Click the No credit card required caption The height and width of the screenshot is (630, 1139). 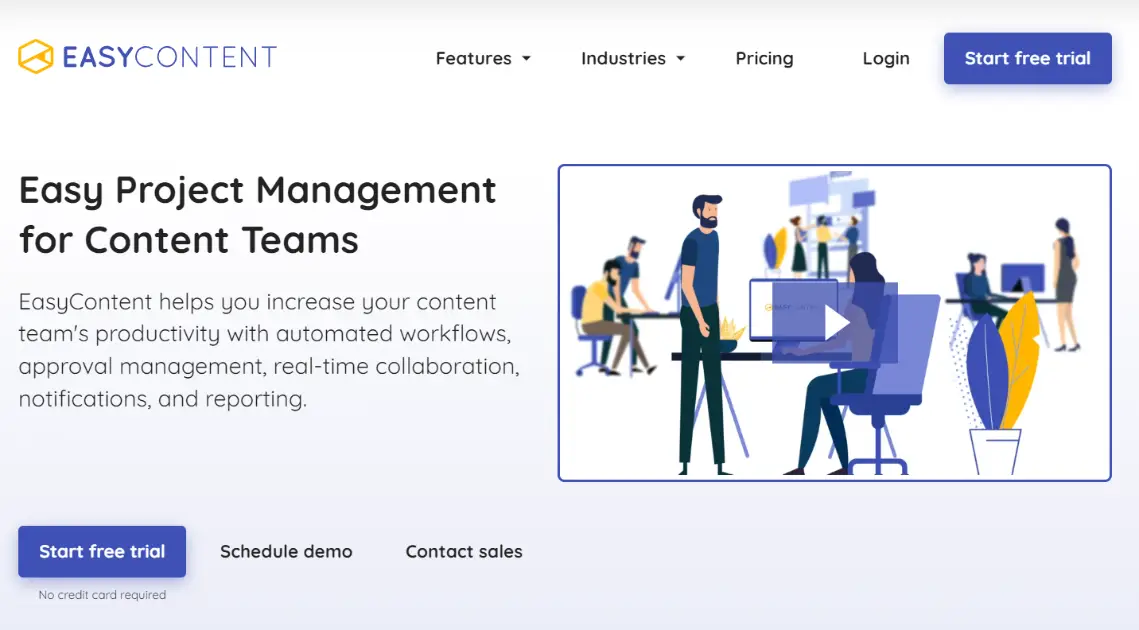point(101,594)
